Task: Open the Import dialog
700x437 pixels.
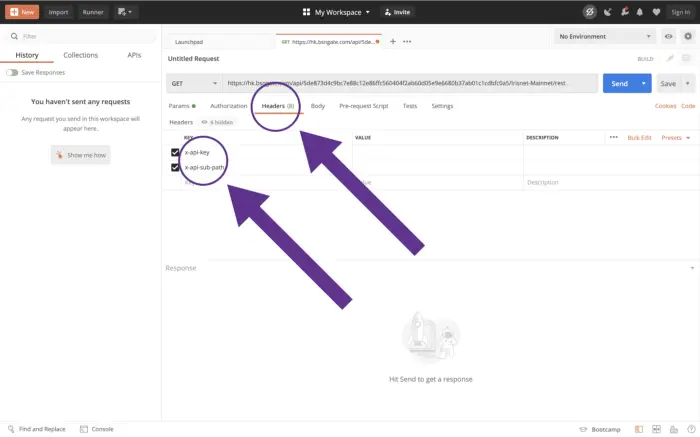Action: [58, 12]
